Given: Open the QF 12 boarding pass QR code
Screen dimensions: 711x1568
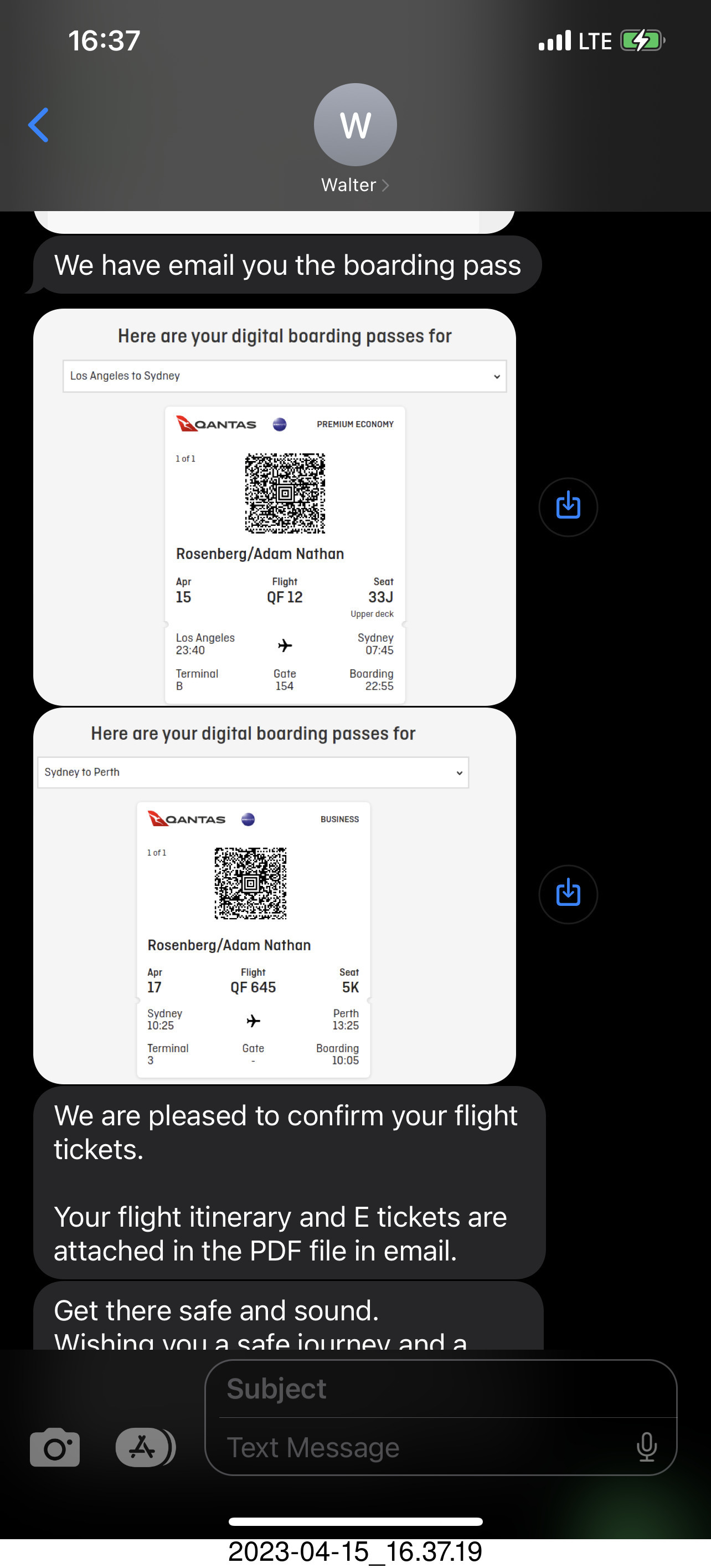Looking at the screenshot, I should [285, 493].
